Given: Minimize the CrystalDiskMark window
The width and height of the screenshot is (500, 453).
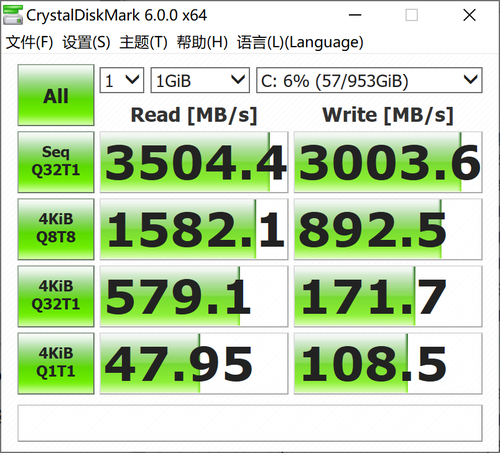Looking at the screenshot, I should click(355, 15).
